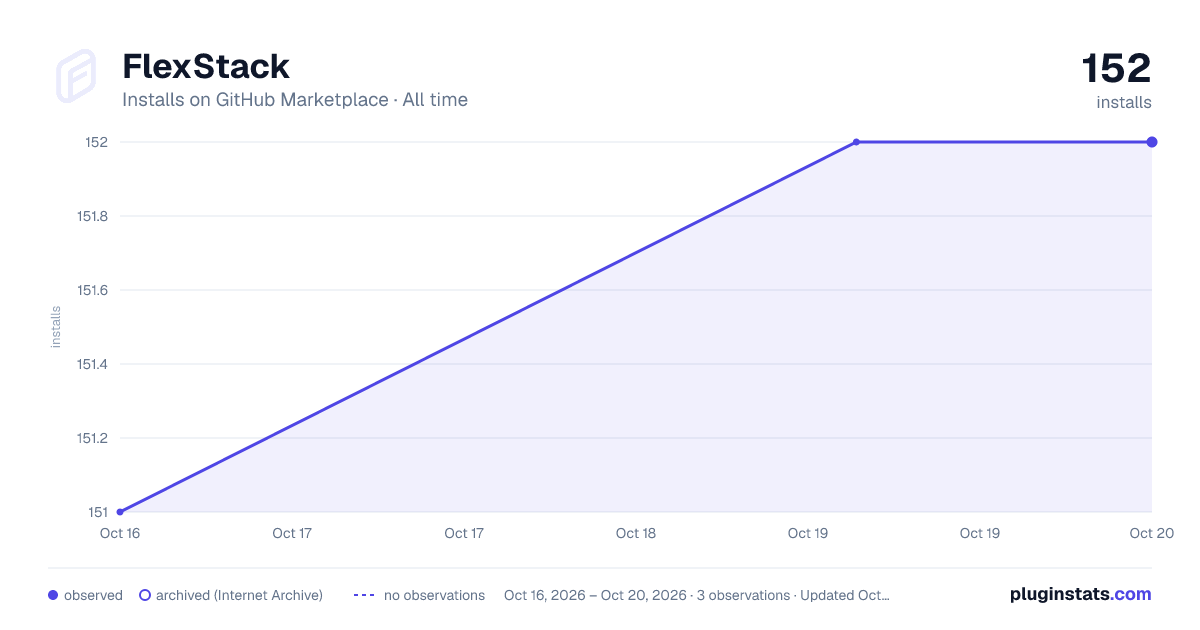1200x630 pixels.
Task: Select the Oct 16 data point at 151
Action: (120, 512)
